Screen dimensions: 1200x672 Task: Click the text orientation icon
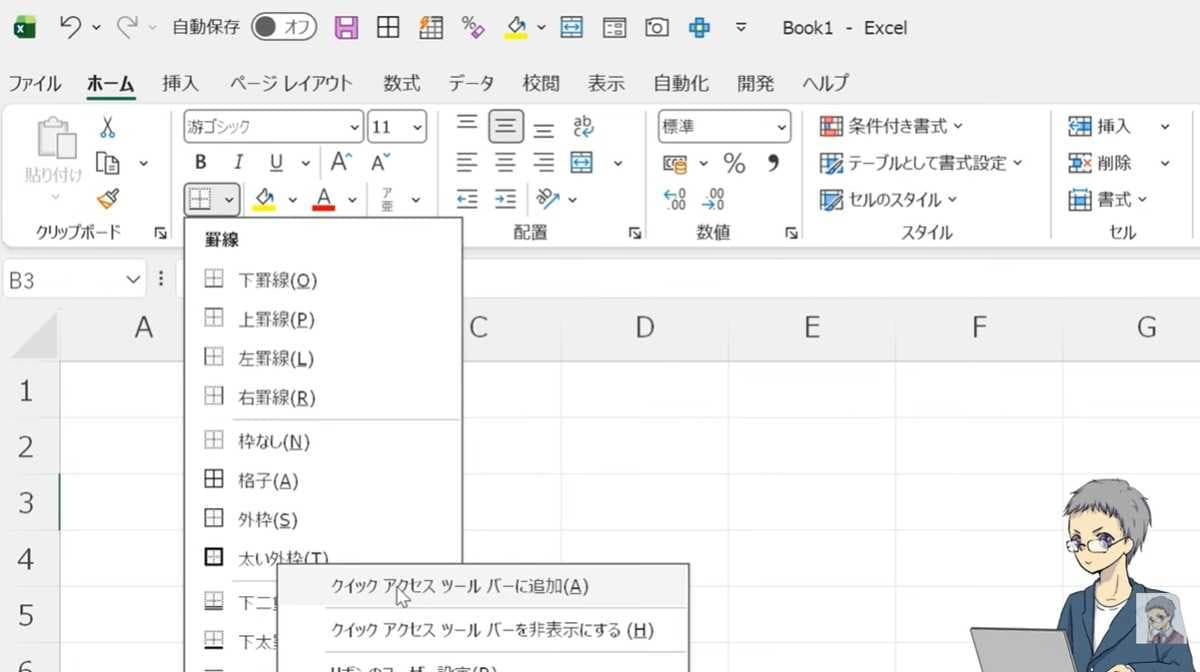coord(547,199)
